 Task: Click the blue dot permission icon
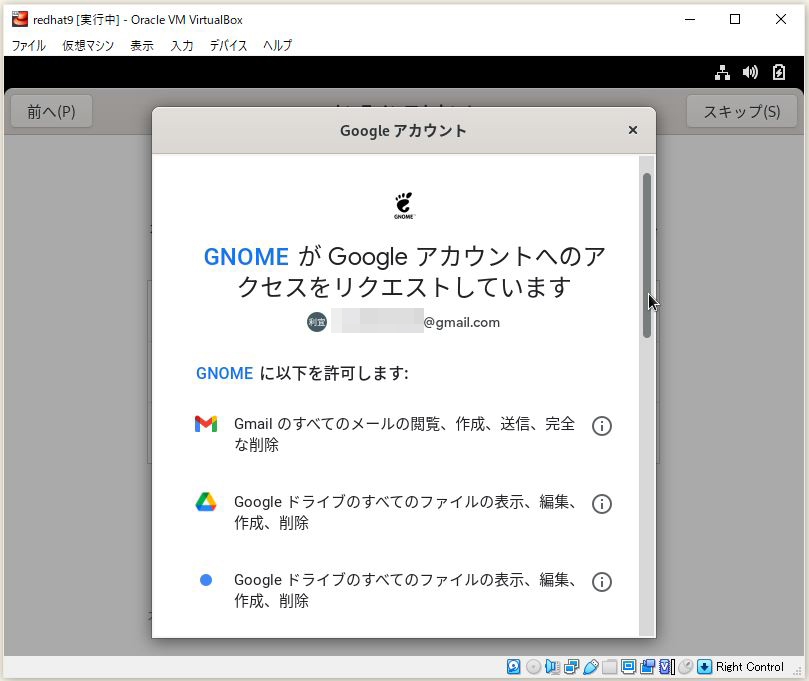click(x=206, y=580)
